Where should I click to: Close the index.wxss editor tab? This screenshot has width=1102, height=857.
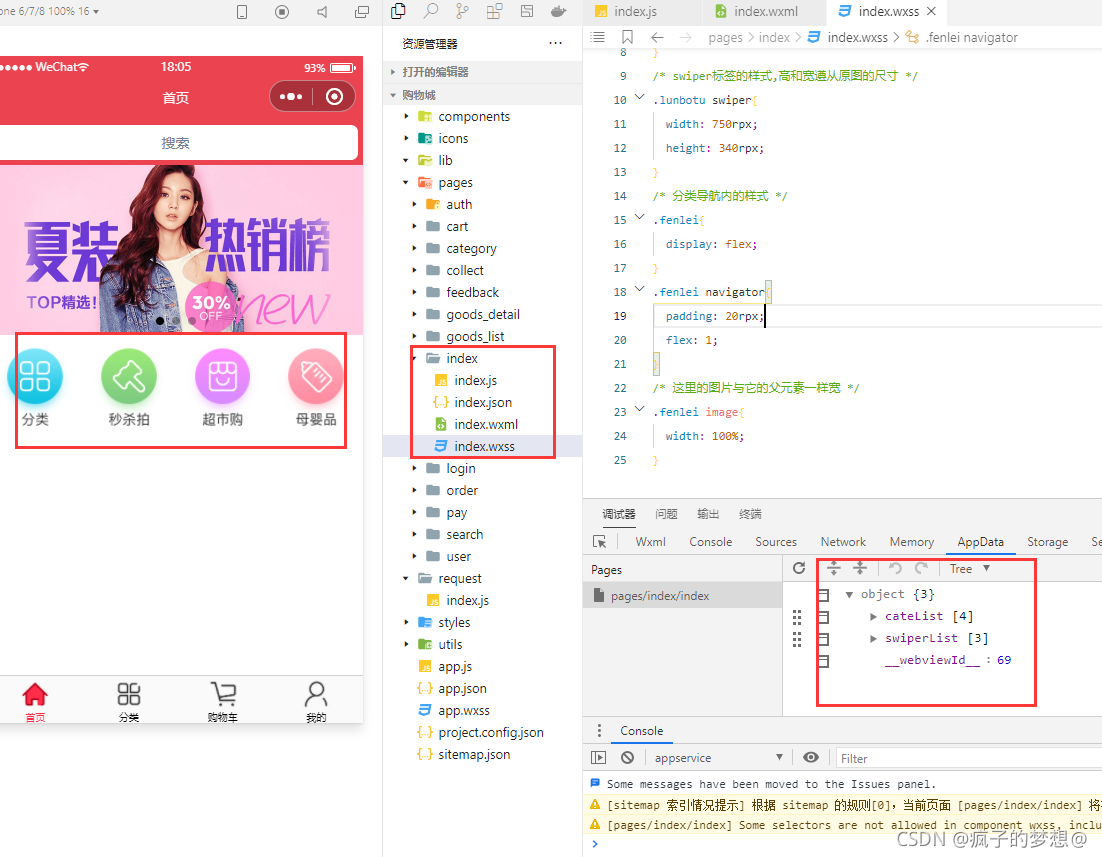(x=931, y=11)
